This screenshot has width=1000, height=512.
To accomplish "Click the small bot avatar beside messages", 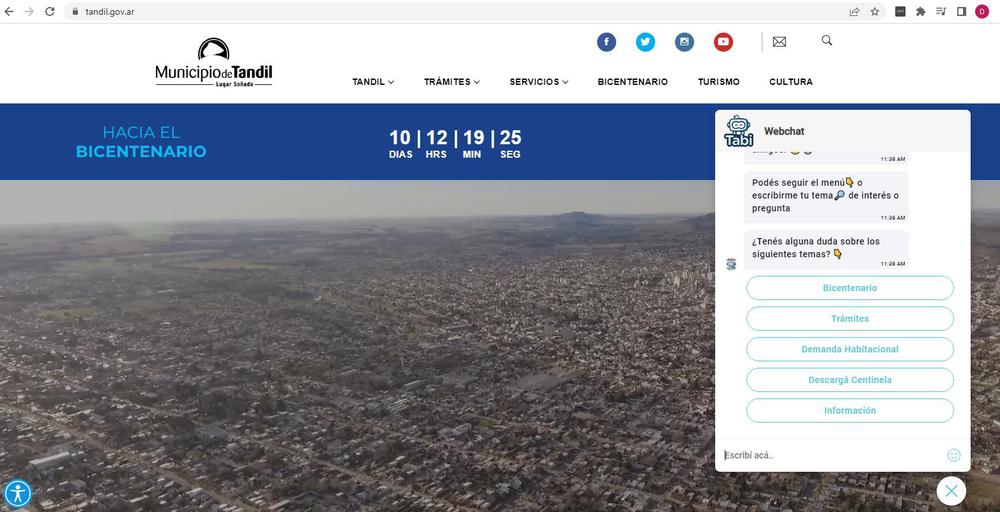I will click(x=732, y=264).
